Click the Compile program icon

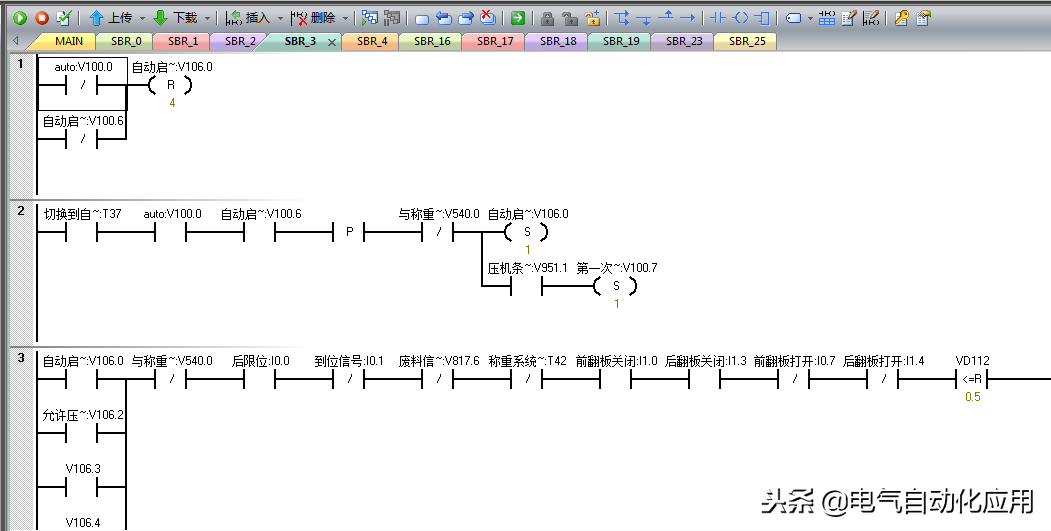click(64, 18)
